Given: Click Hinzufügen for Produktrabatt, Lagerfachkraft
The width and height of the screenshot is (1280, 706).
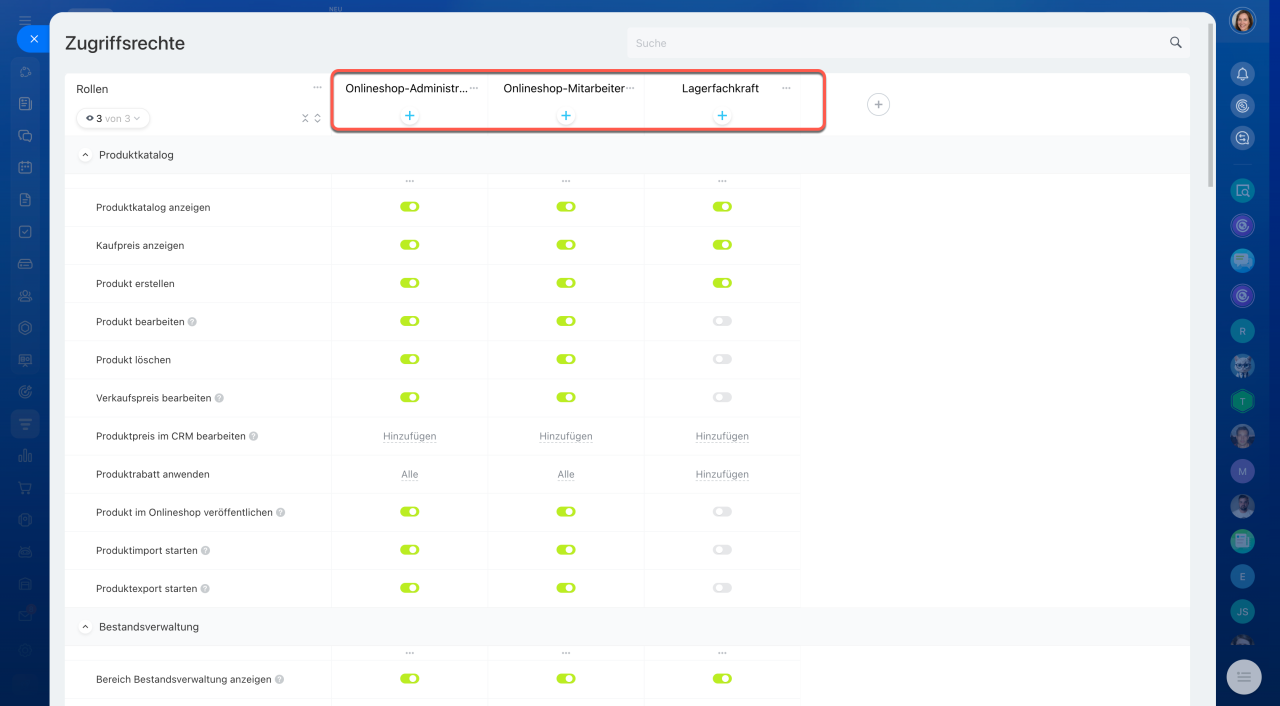Looking at the screenshot, I should [x=722, y=474].
